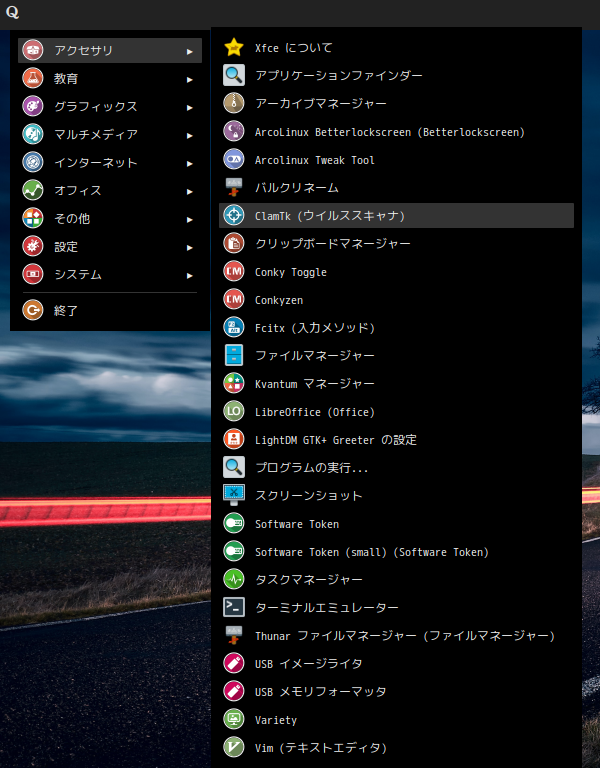600x768 pixels.
Task: Click the USB イメージライタ icon
Action: [x=234, y=663]
